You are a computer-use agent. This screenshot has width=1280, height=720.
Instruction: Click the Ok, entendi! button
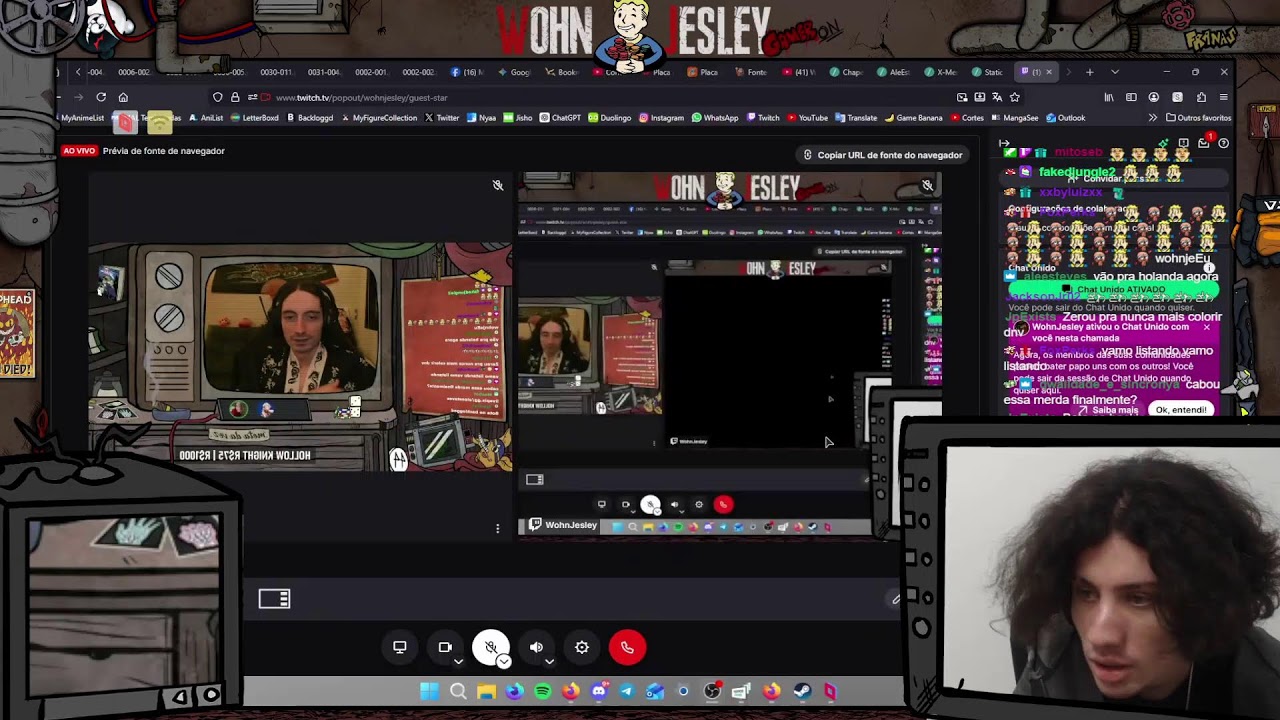pyautogui.click(x=1181, y=410)
